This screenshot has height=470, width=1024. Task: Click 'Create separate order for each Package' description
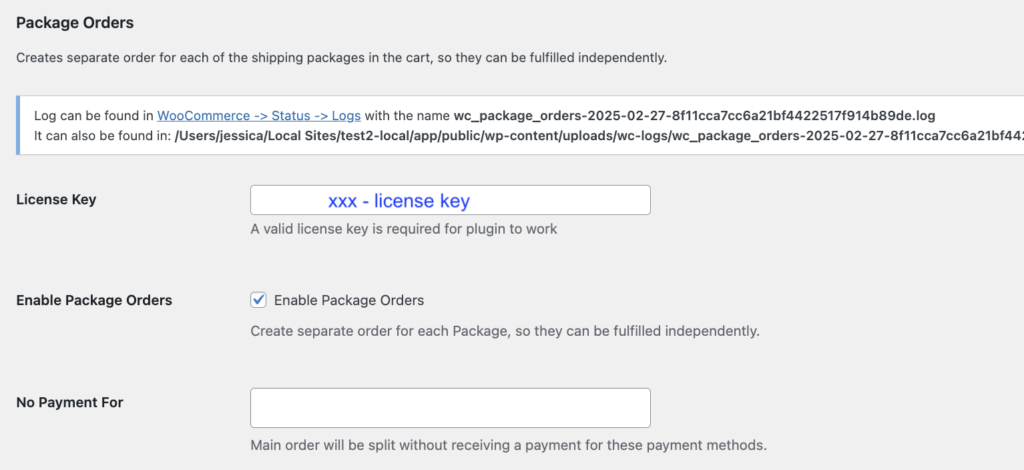click(504, 330)
